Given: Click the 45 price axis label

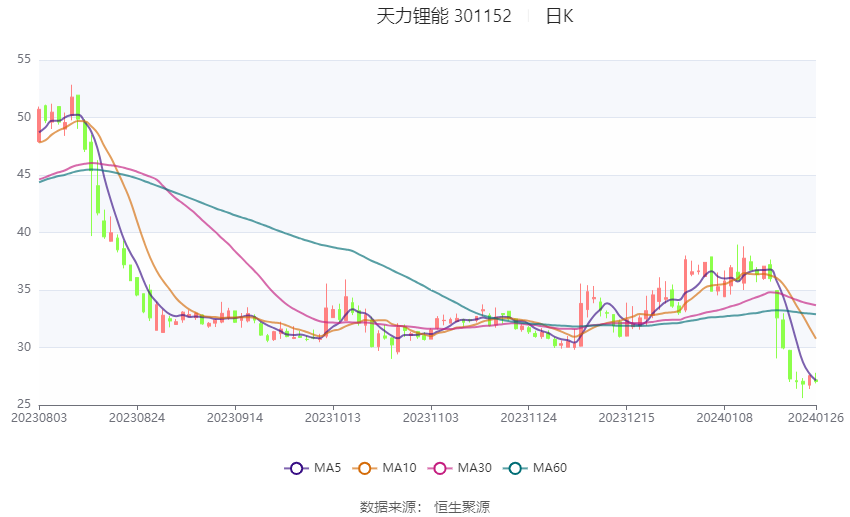Looking at the screenshot, I should pos(24,175).
